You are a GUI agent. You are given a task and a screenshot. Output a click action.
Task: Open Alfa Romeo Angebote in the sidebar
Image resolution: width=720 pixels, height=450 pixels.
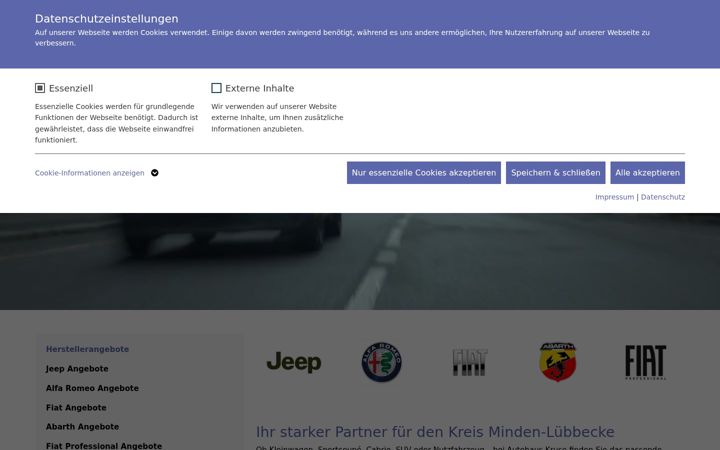pos(92,388)
